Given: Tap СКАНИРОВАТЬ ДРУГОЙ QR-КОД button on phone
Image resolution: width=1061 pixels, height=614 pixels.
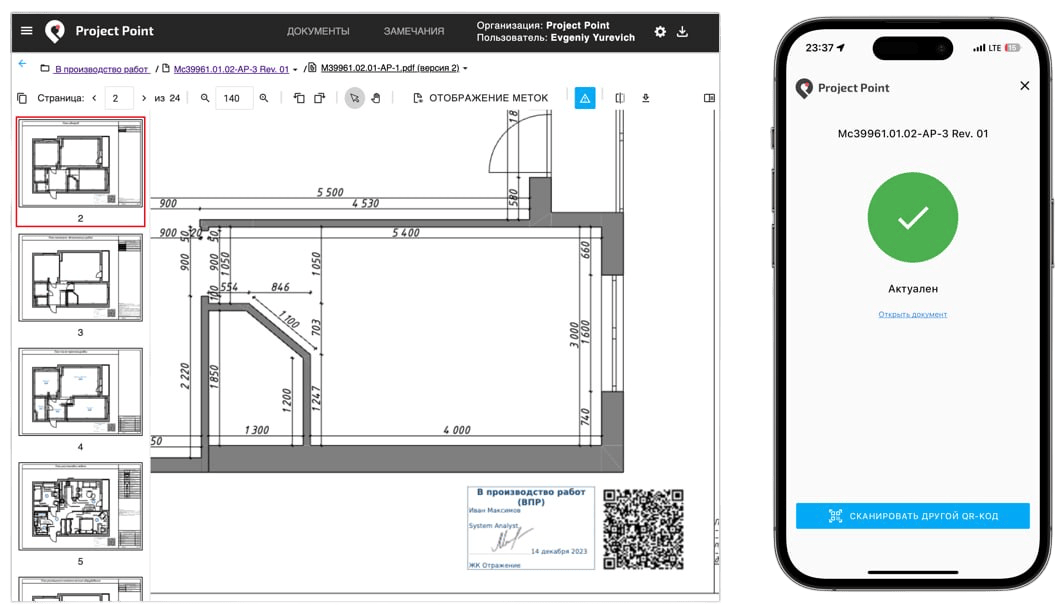Looking at the screenshot, I should [x=912, y=516].
